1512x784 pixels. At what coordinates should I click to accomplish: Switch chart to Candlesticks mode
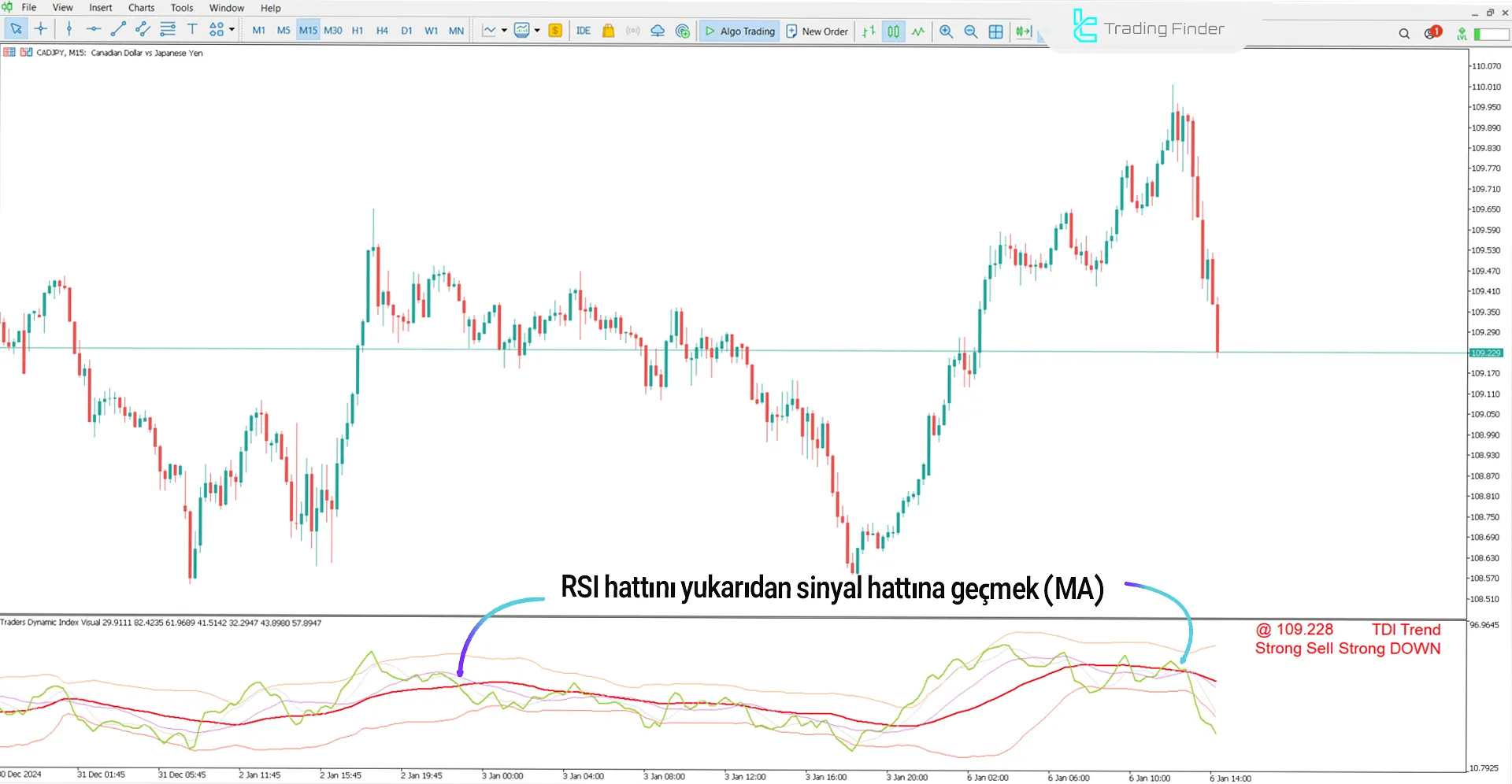(894, 31)
